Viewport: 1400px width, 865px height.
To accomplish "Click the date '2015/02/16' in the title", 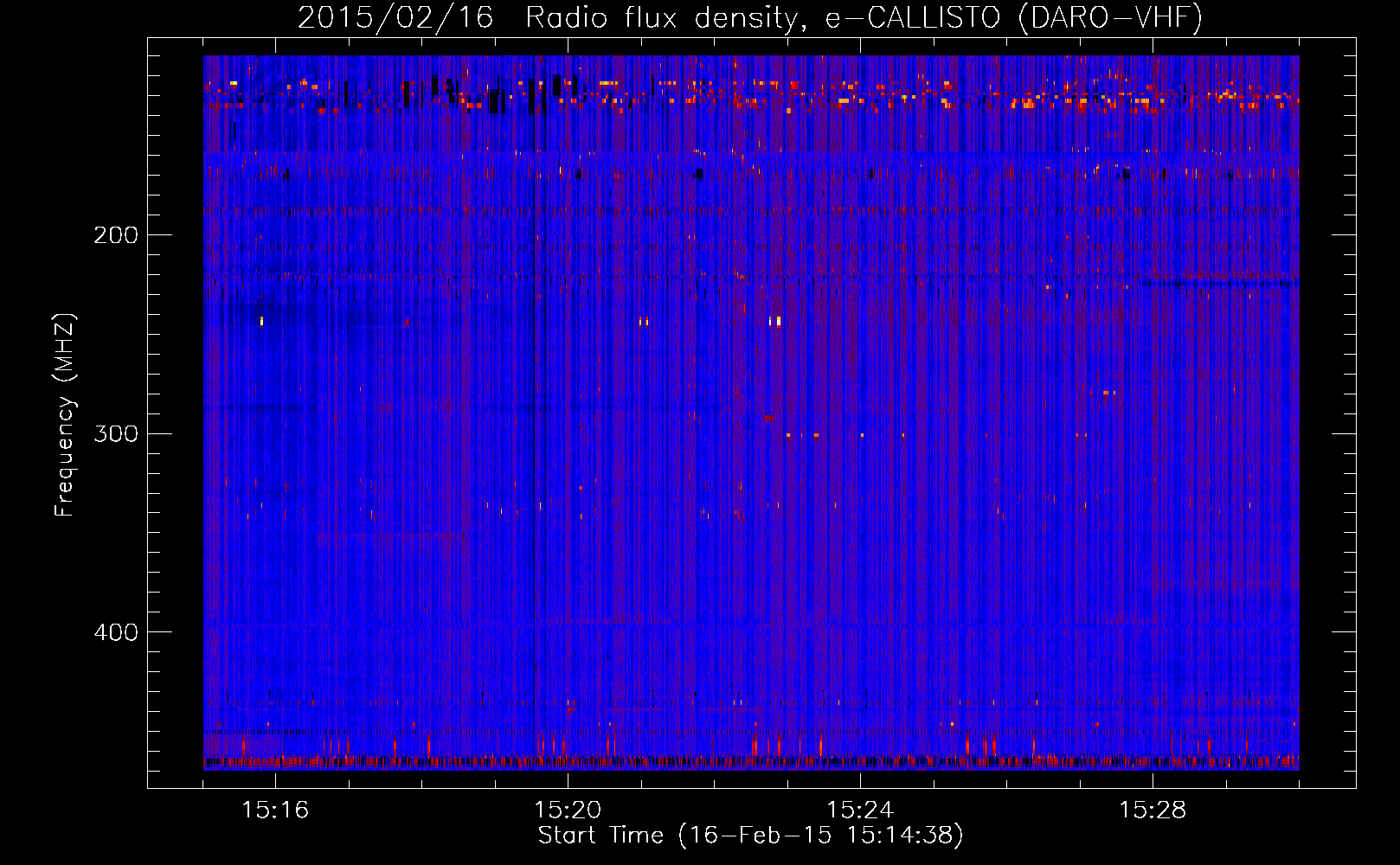I will pos(395,18).
